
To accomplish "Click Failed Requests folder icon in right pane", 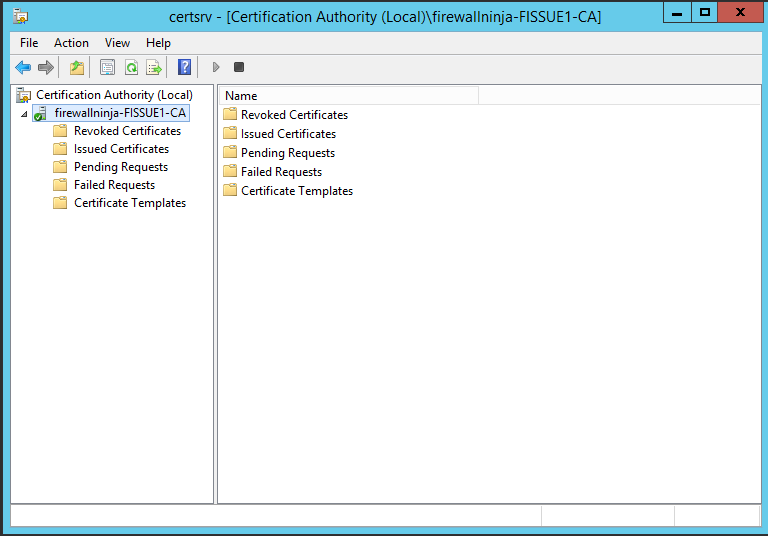I will (230, 171).
